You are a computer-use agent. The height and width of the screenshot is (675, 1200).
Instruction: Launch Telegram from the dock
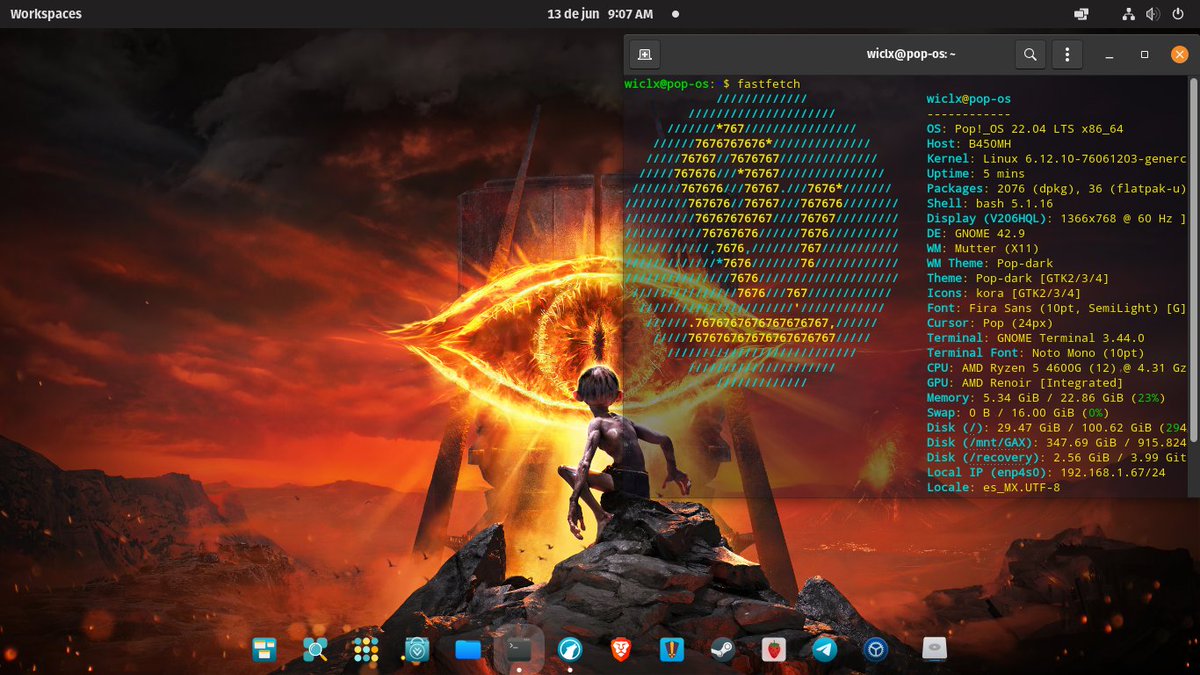pos(825,650)
